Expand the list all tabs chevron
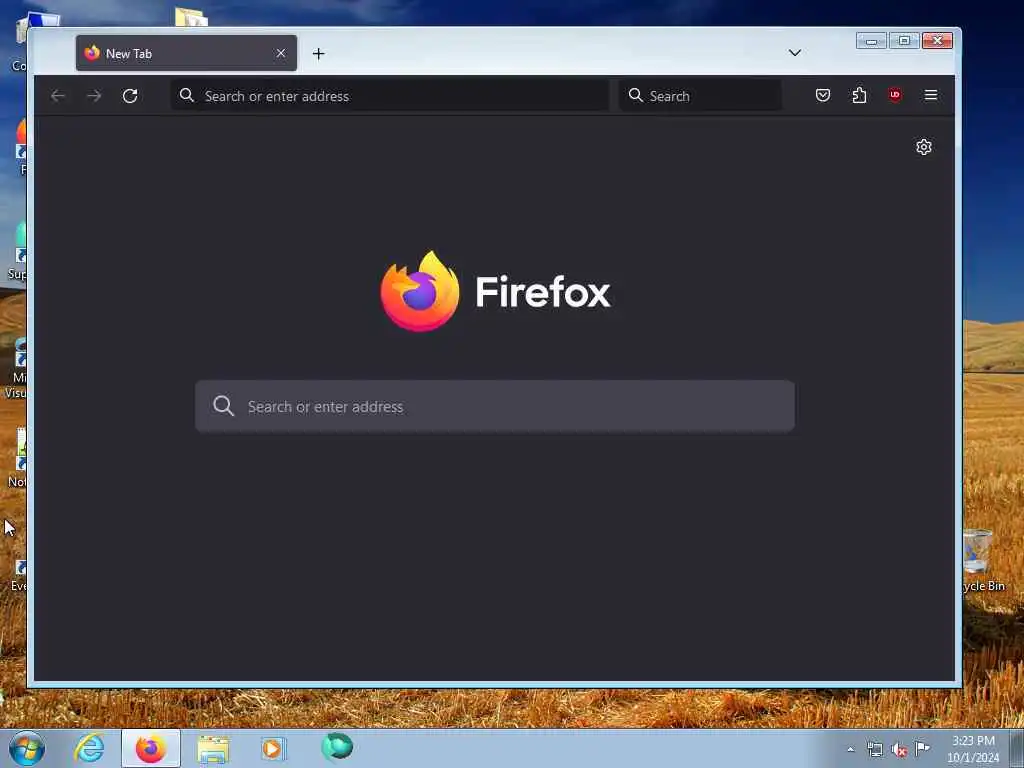Screen dimensions: 1024x768 coord(795,53)
